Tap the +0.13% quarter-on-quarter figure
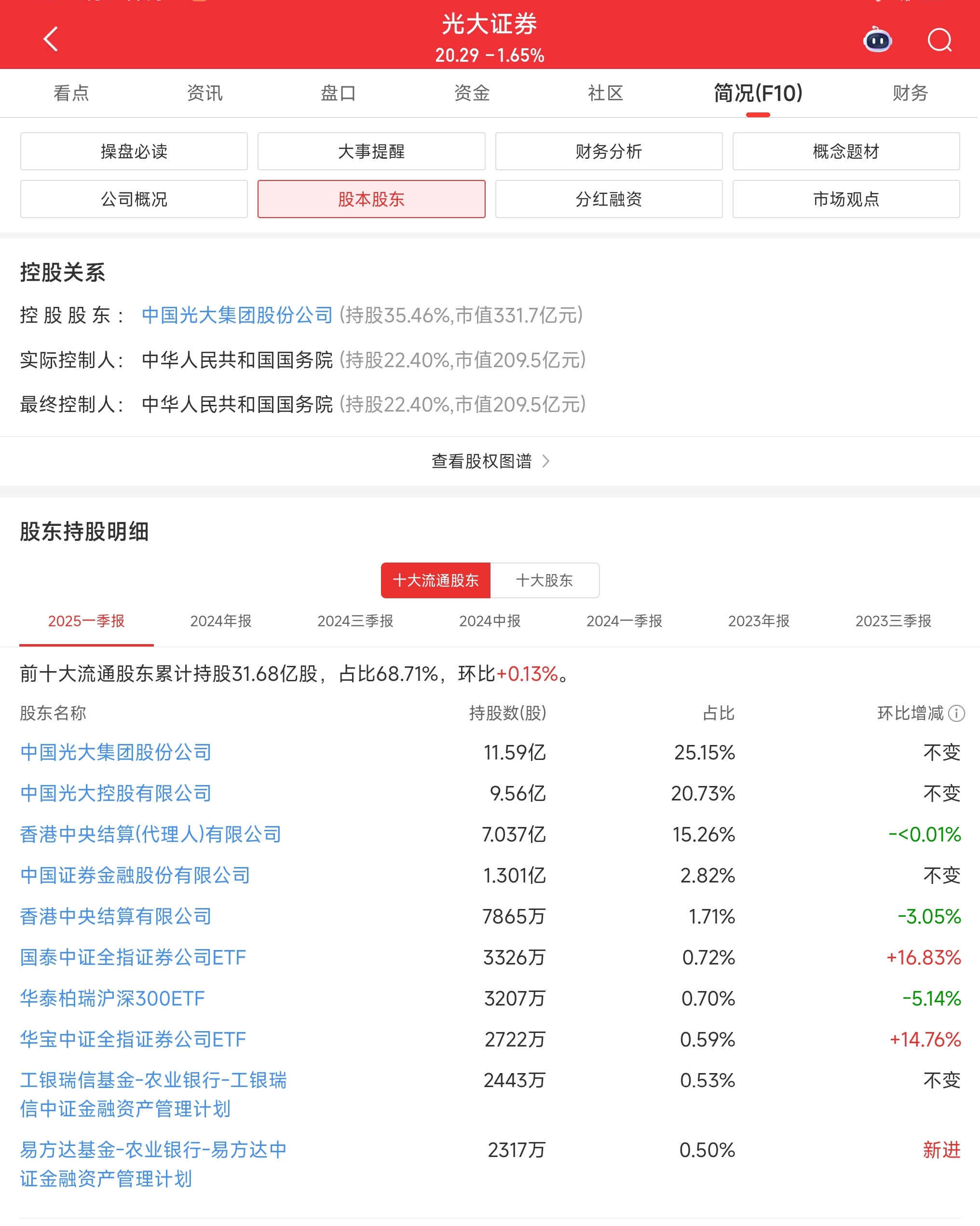980x1226 pixels. [x=527, y=674]
